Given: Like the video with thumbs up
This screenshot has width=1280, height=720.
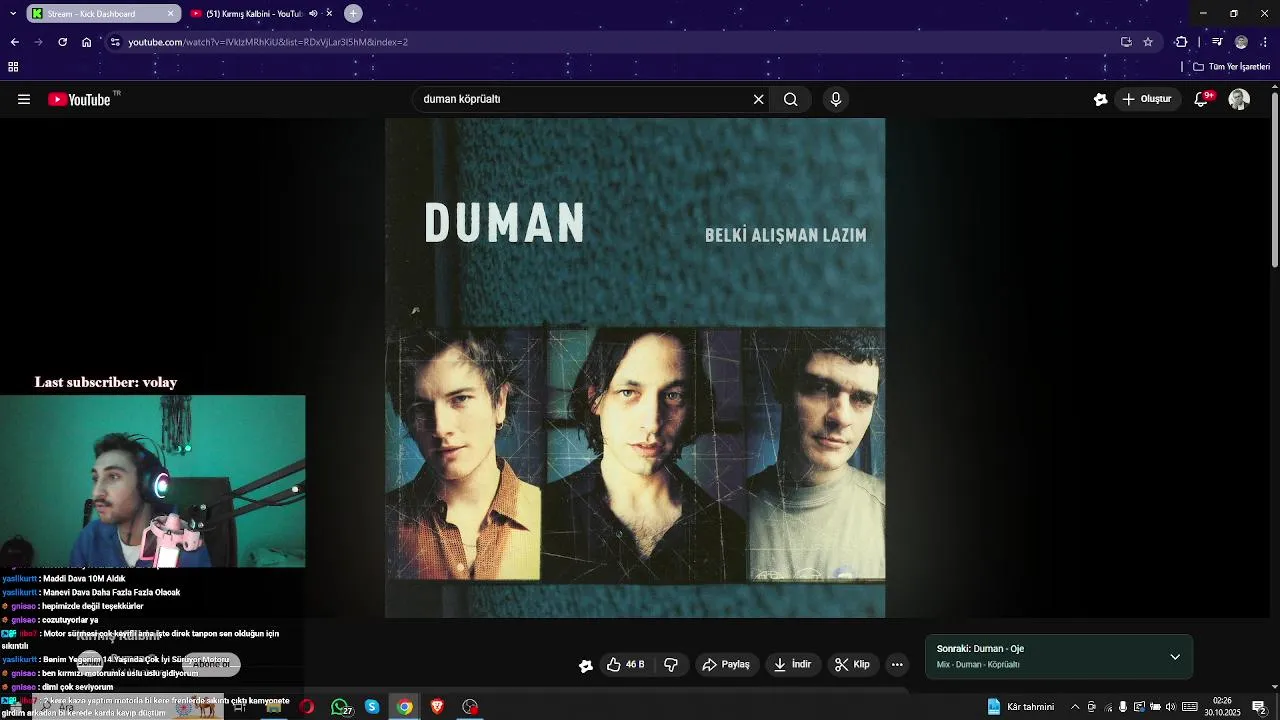Looking at the screenshot, I should point(625,664).
